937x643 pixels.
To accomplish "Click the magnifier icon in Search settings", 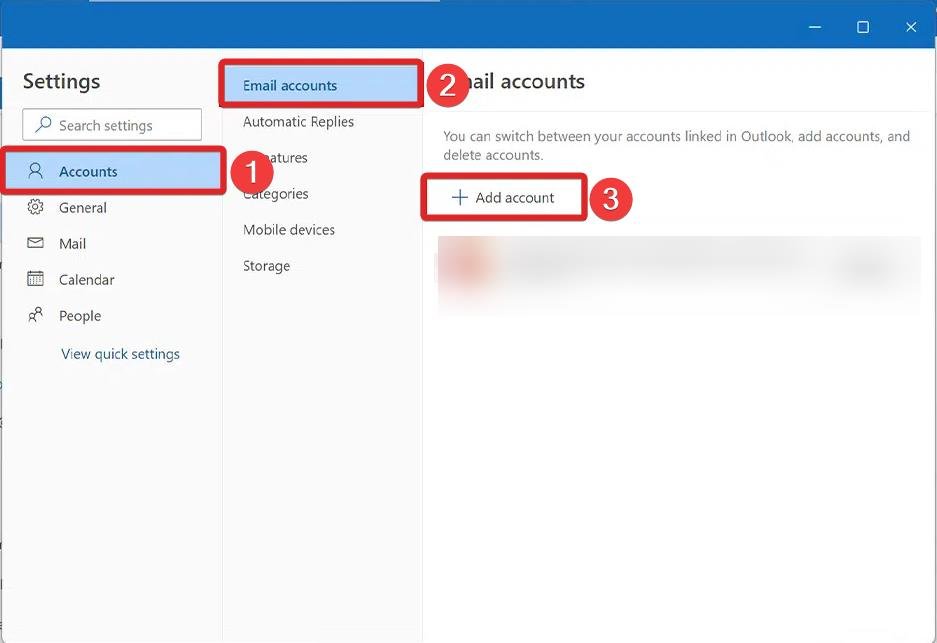I will tap(43, 125).
